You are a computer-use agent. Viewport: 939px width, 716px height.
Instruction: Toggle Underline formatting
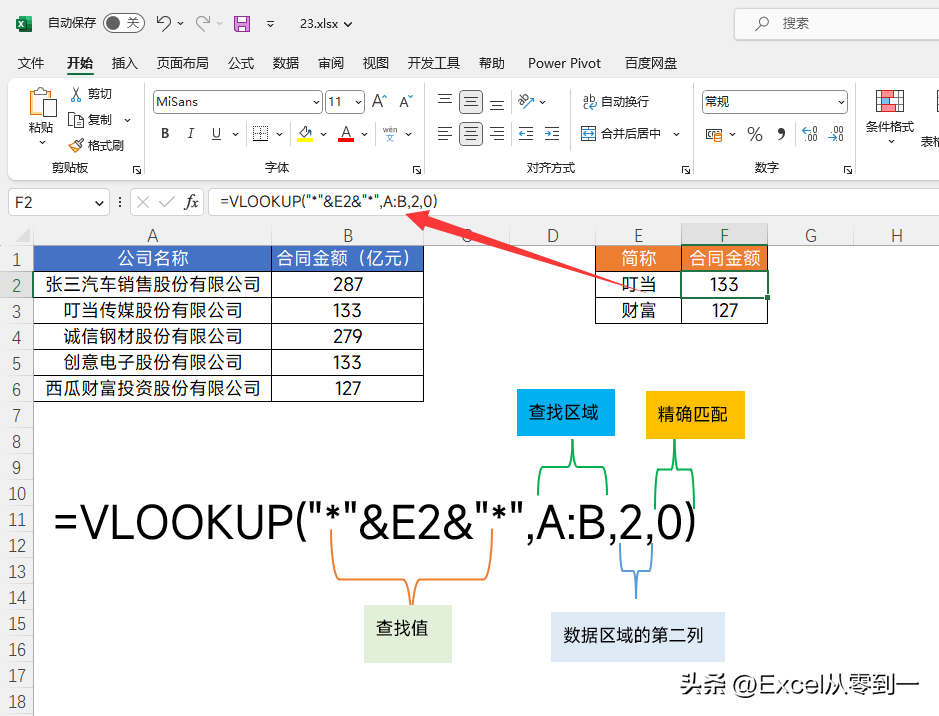[x=217, y=134]
